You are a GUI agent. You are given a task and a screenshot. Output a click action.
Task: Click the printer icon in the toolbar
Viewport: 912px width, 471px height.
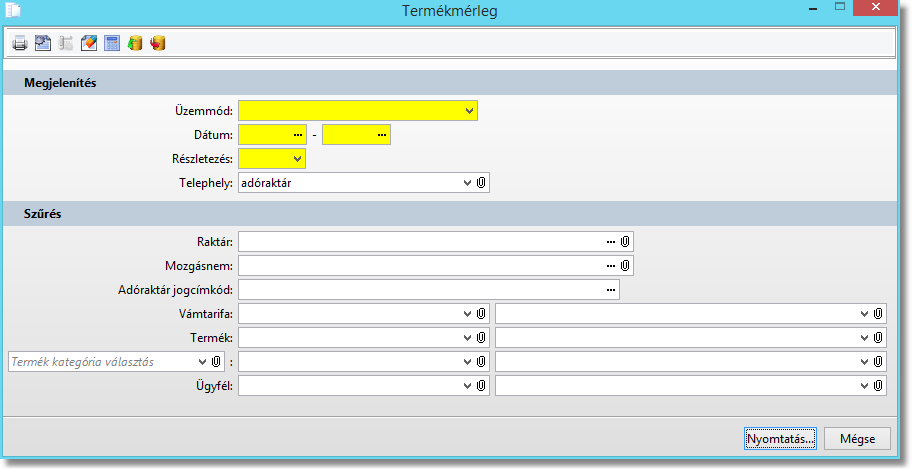pos(20,43)
